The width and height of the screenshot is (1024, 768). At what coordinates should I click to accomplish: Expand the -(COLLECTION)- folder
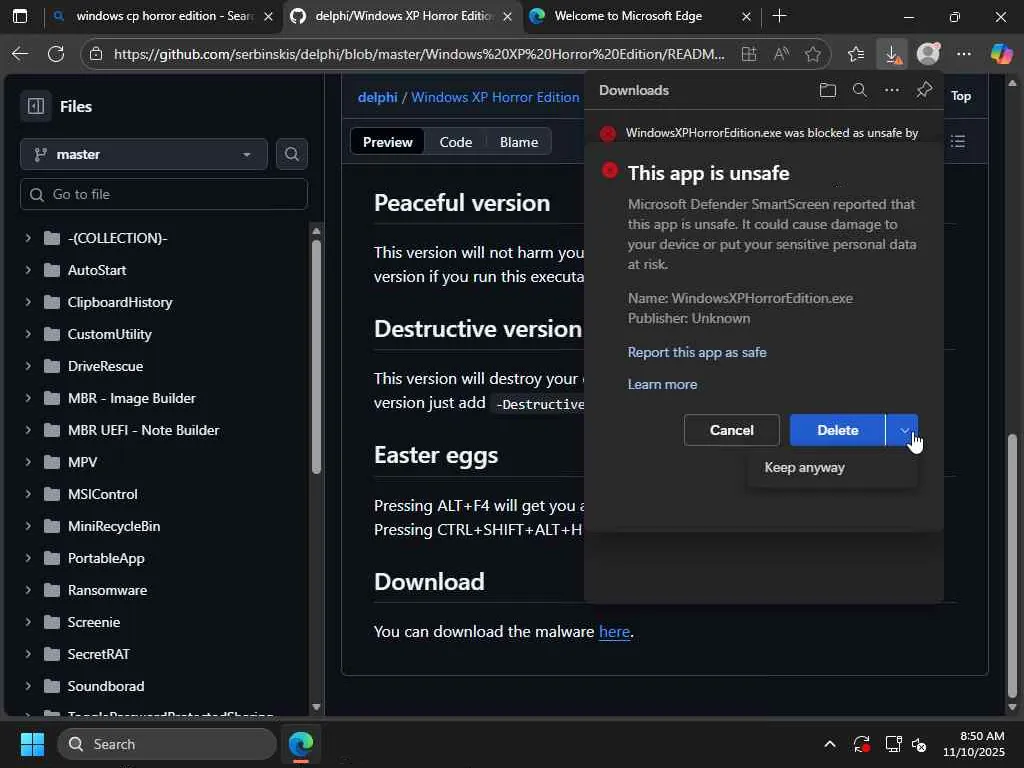pyautogui.click(x=28, y=238)
